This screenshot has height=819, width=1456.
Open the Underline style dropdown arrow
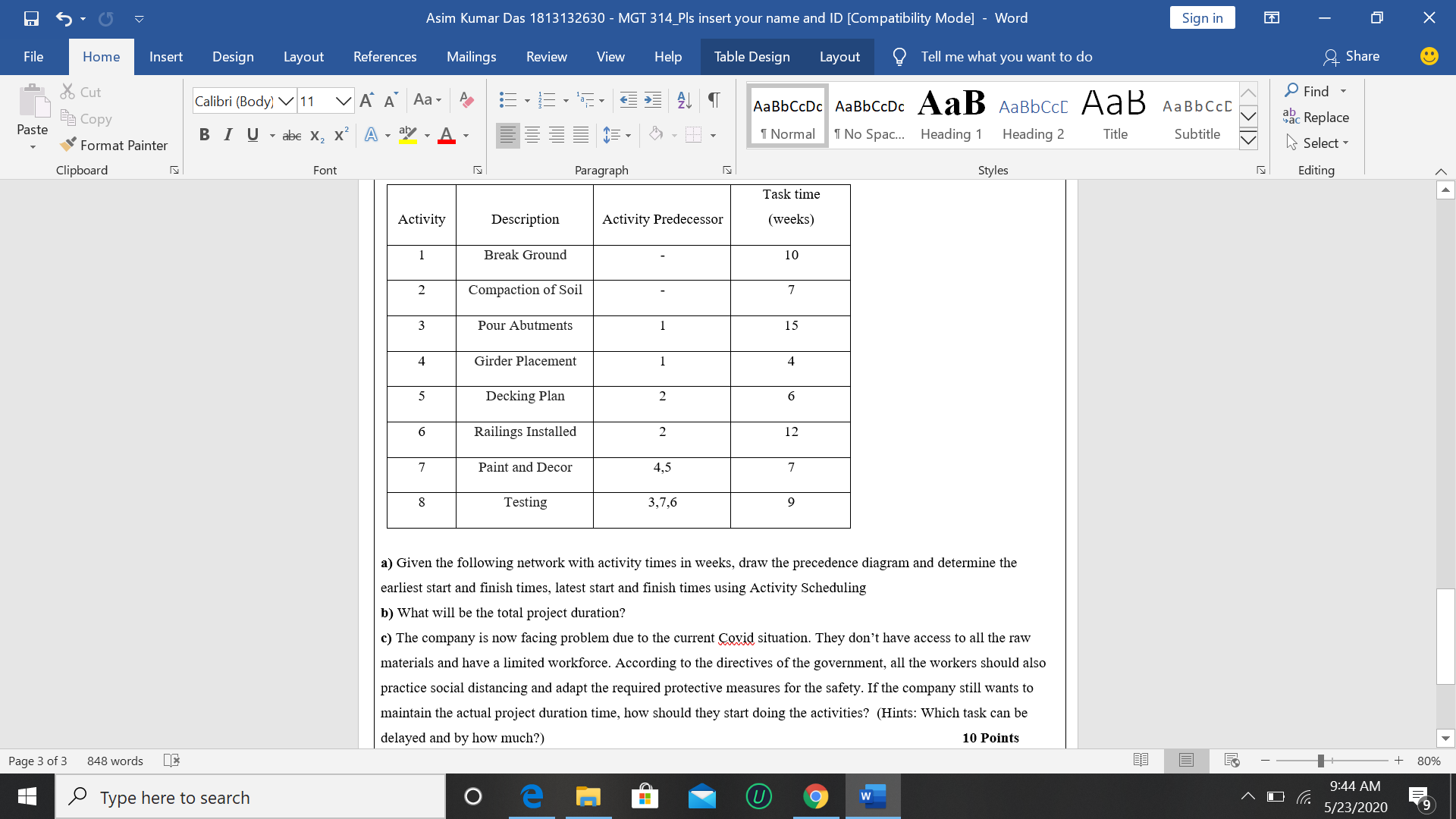273,136
